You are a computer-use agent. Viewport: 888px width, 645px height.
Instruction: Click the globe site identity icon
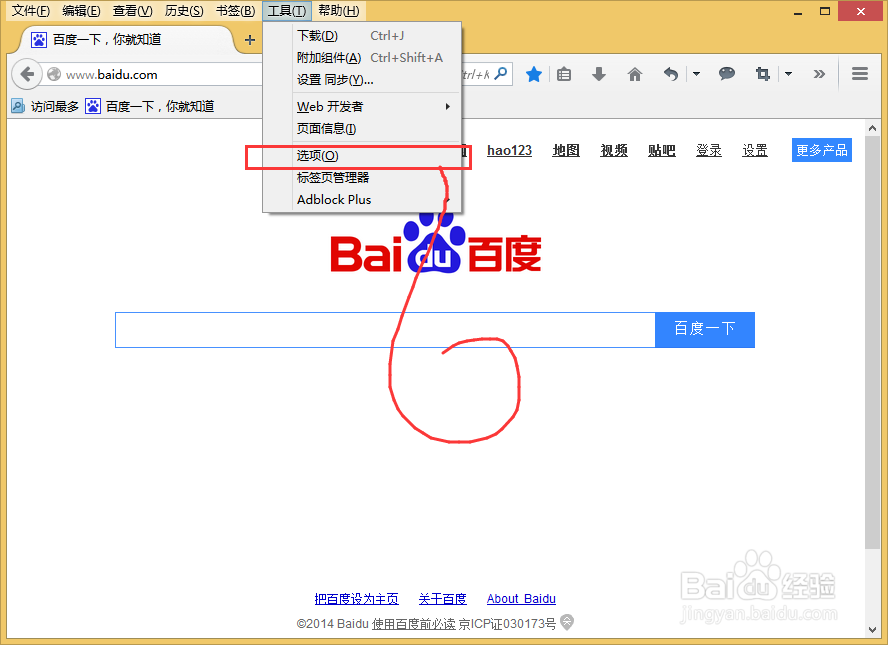(x=54, y=74)
